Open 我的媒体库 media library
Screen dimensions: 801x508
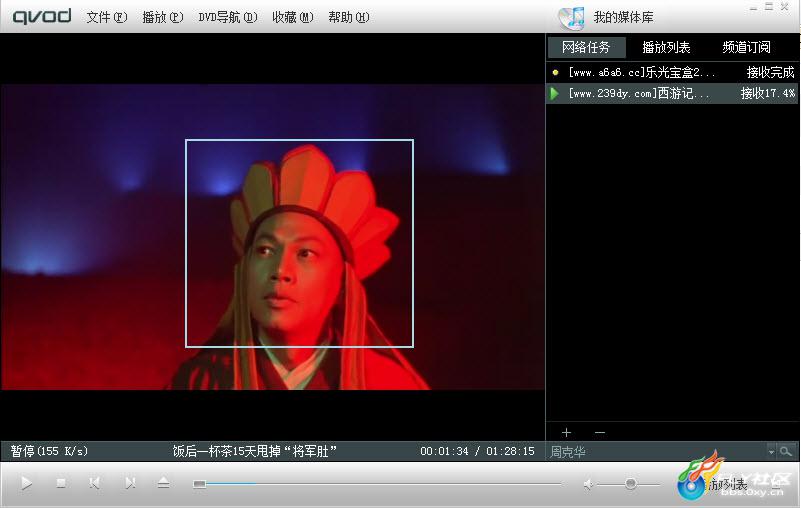[623, 17]
